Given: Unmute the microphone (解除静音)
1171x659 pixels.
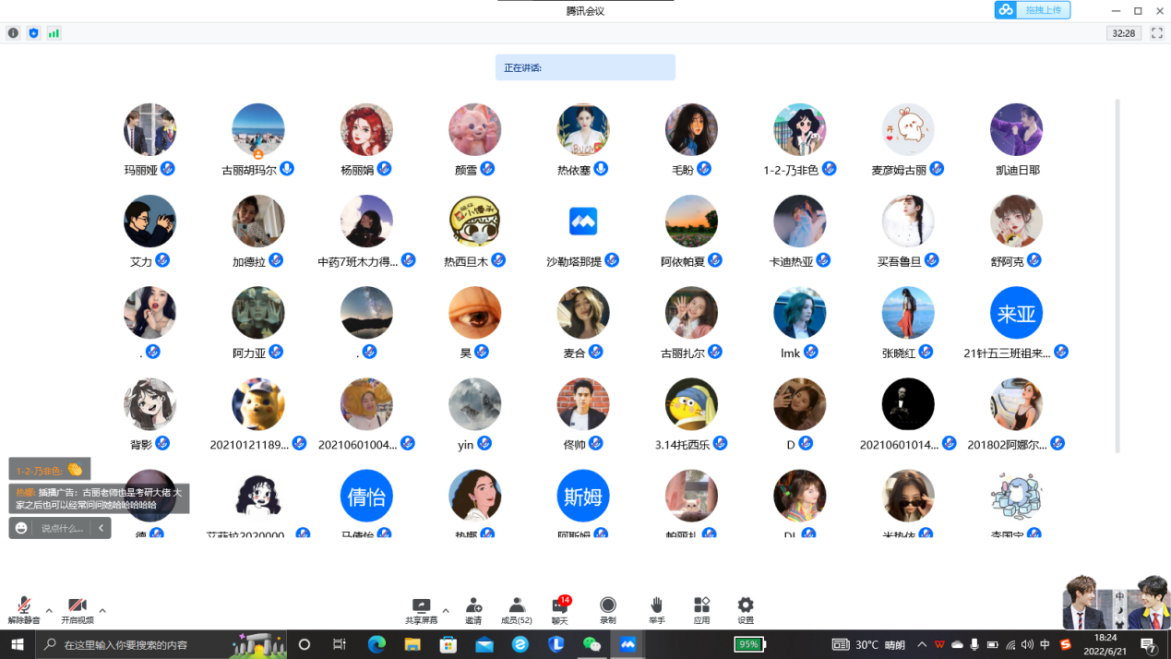Looking at the screenshot, I should (x=24, y=607).
